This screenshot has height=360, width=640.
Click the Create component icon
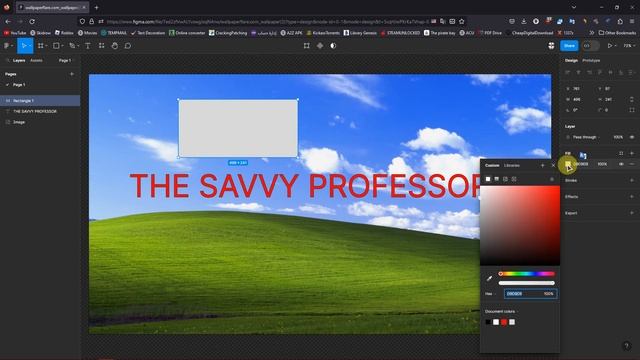click(x=320, y=46)
